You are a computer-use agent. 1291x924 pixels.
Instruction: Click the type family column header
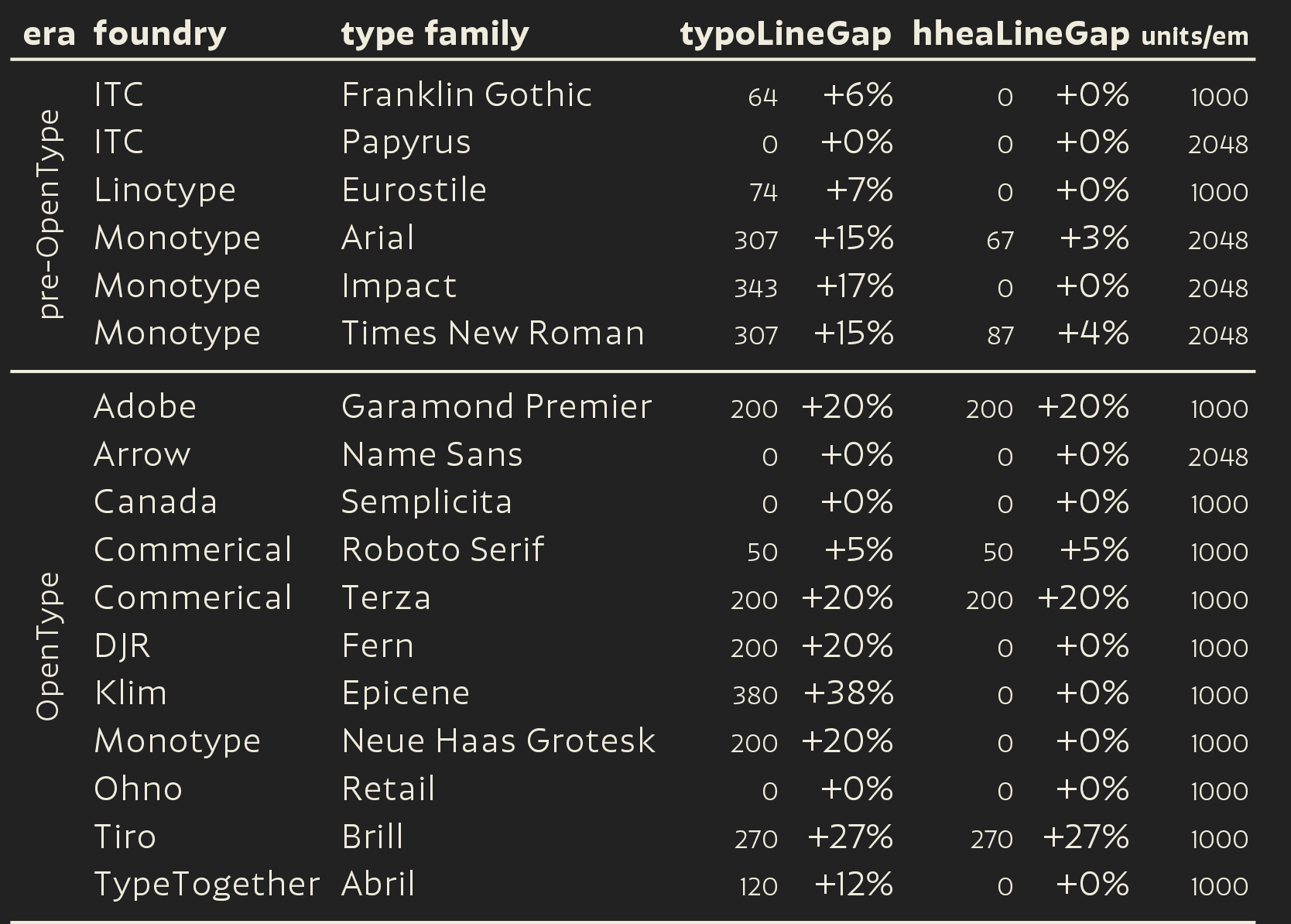[x=435, y=35]
